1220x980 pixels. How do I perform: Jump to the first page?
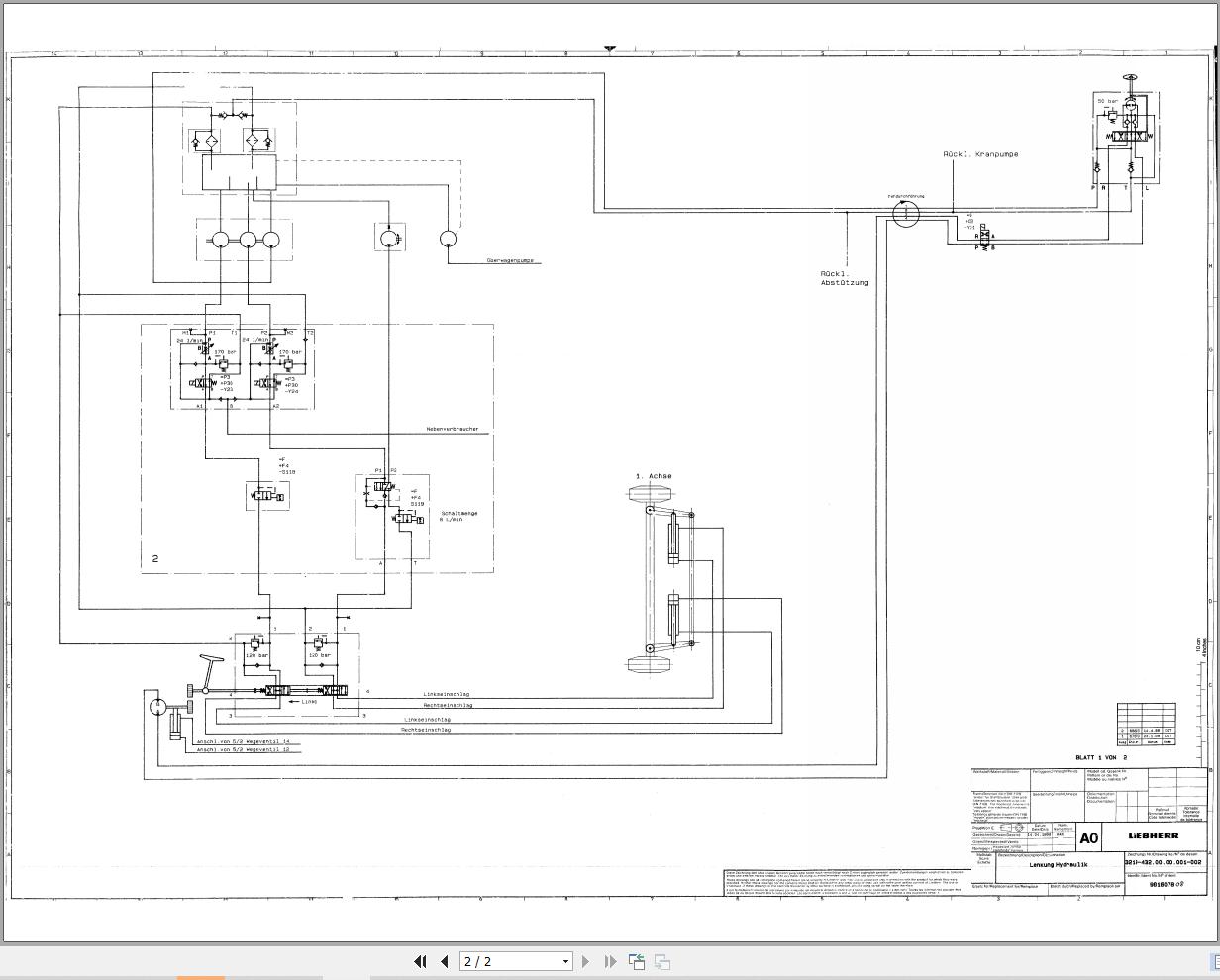tap(420, 961)
